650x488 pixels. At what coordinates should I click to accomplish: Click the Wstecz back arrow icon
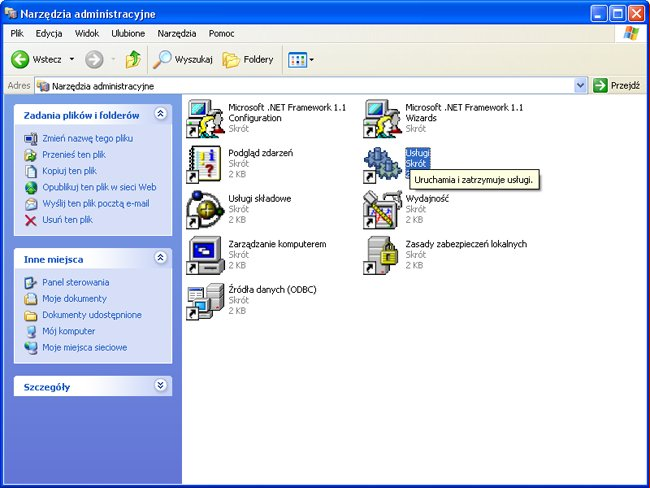tap(19, 60)
